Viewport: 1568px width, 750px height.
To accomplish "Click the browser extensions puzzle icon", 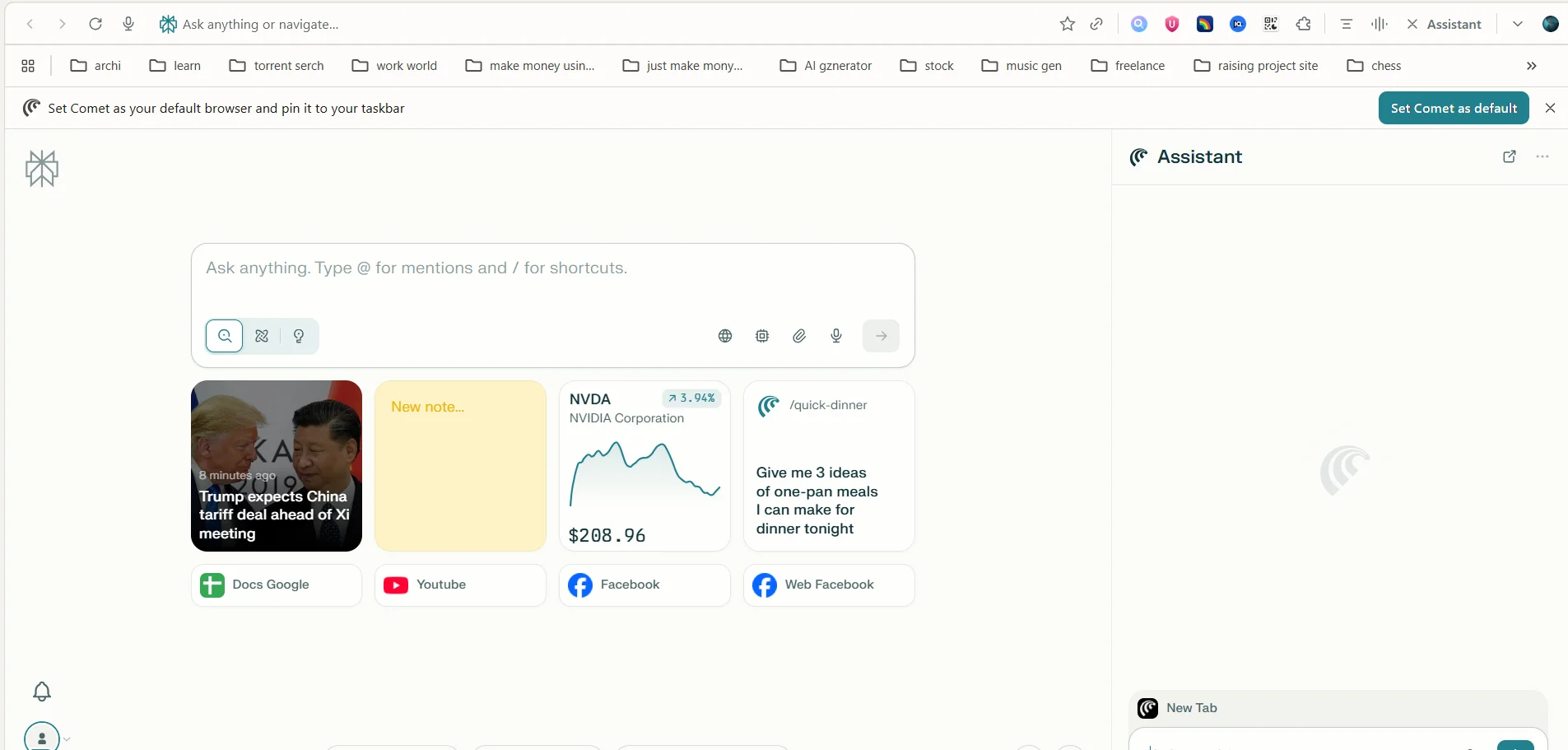I will coord(1304,24).
